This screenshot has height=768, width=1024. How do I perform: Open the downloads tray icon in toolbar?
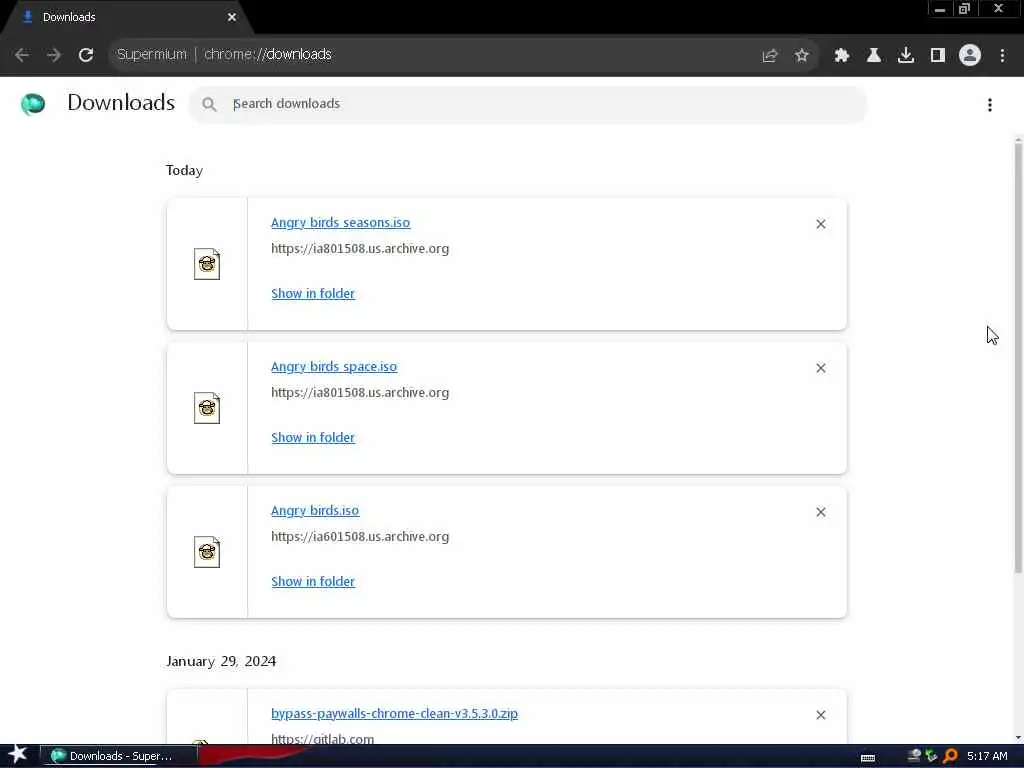[905, 56]
